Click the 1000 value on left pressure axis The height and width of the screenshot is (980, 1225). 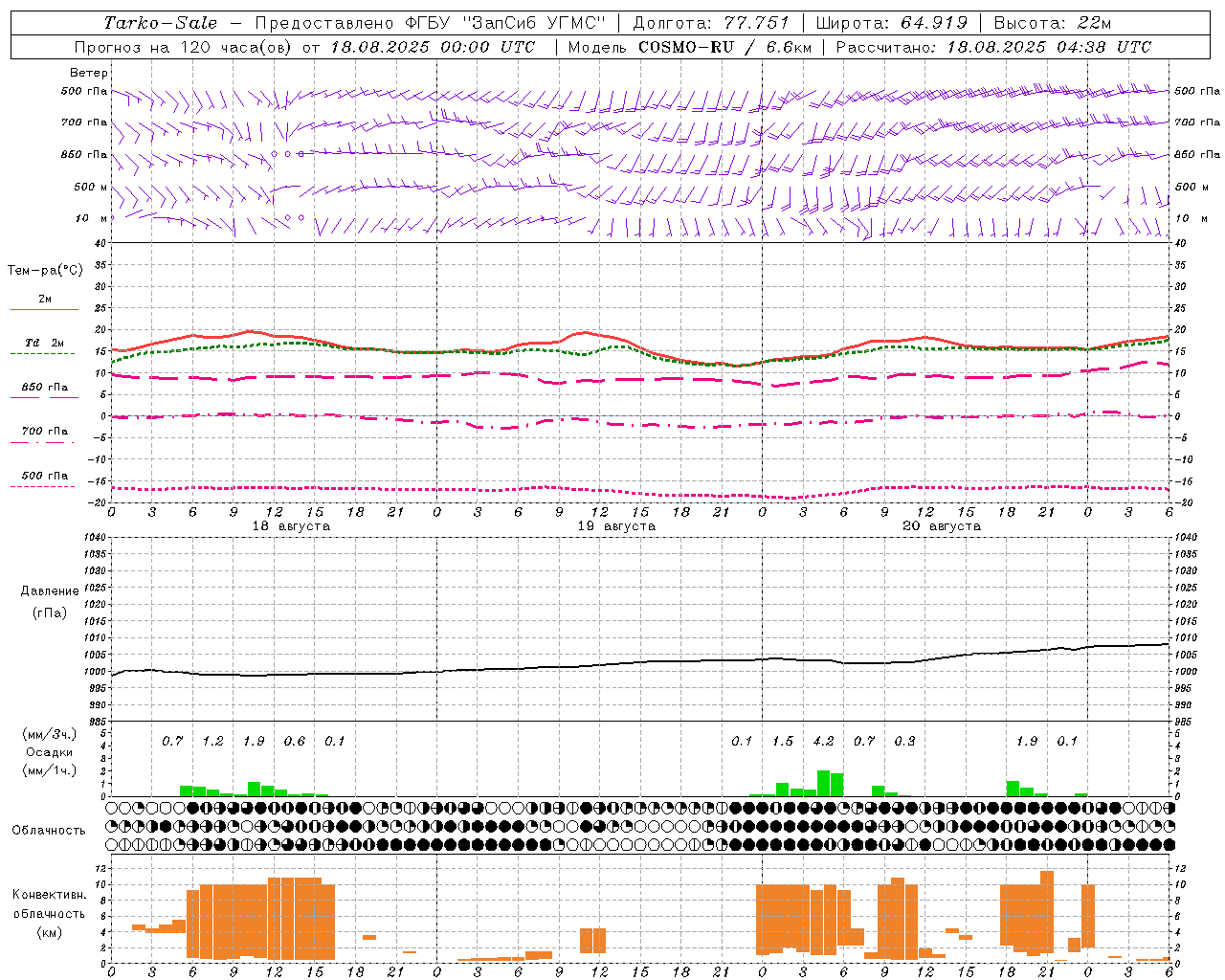pos(94,672)
